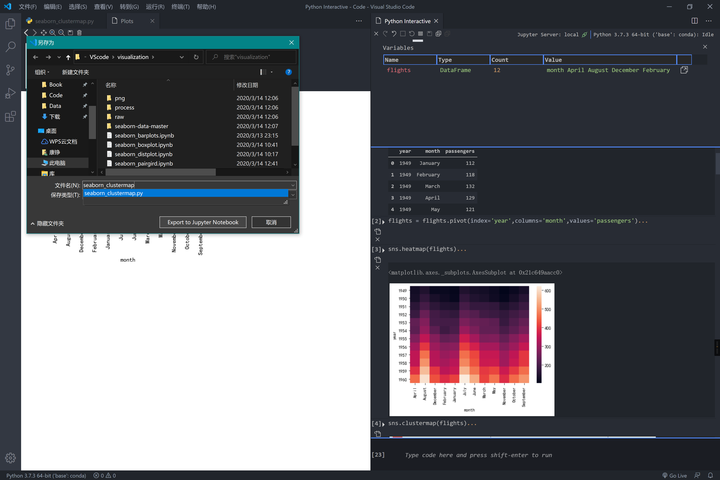Open more actions for Python Interactive group
This screenshot has width=720, height=480.
click(x=709, y=21)
